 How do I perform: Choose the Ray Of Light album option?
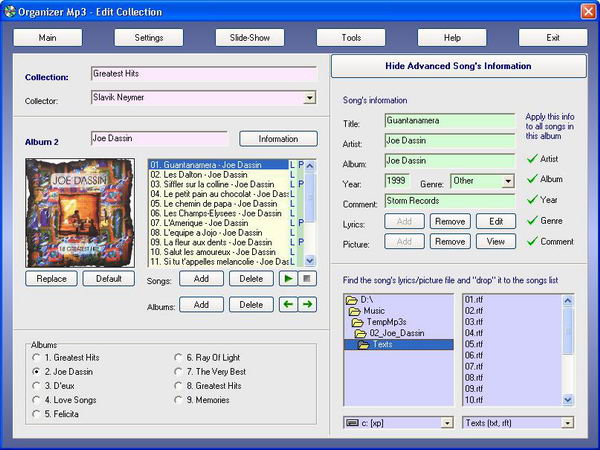coord(177,357)
